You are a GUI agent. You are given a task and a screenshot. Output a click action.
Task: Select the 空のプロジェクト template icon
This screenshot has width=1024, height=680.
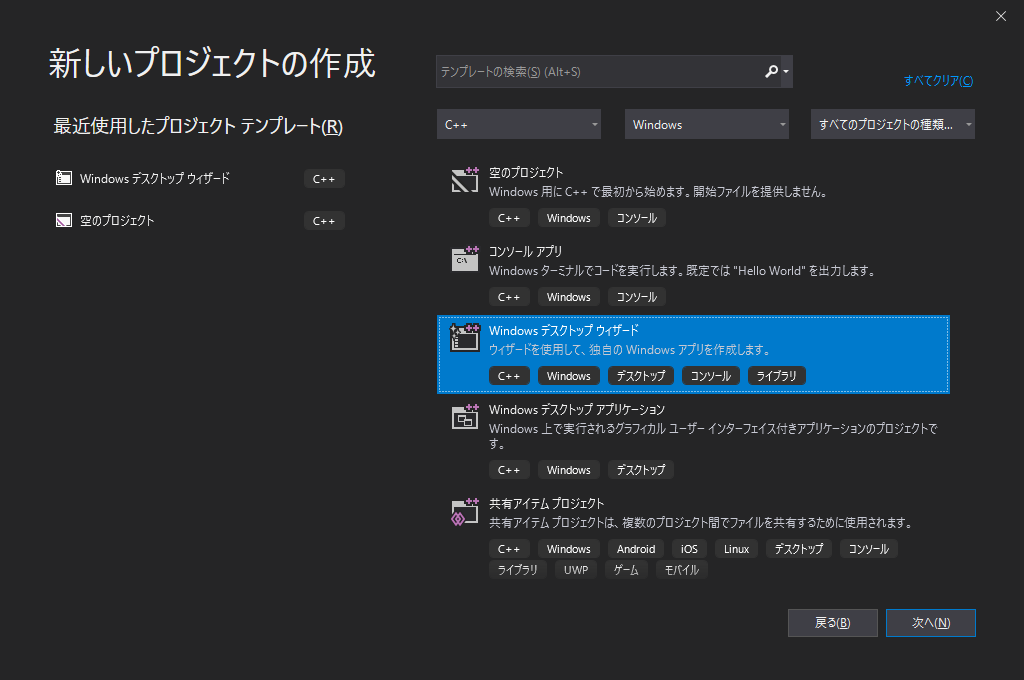pyautogui.click(x=464, y=181)
